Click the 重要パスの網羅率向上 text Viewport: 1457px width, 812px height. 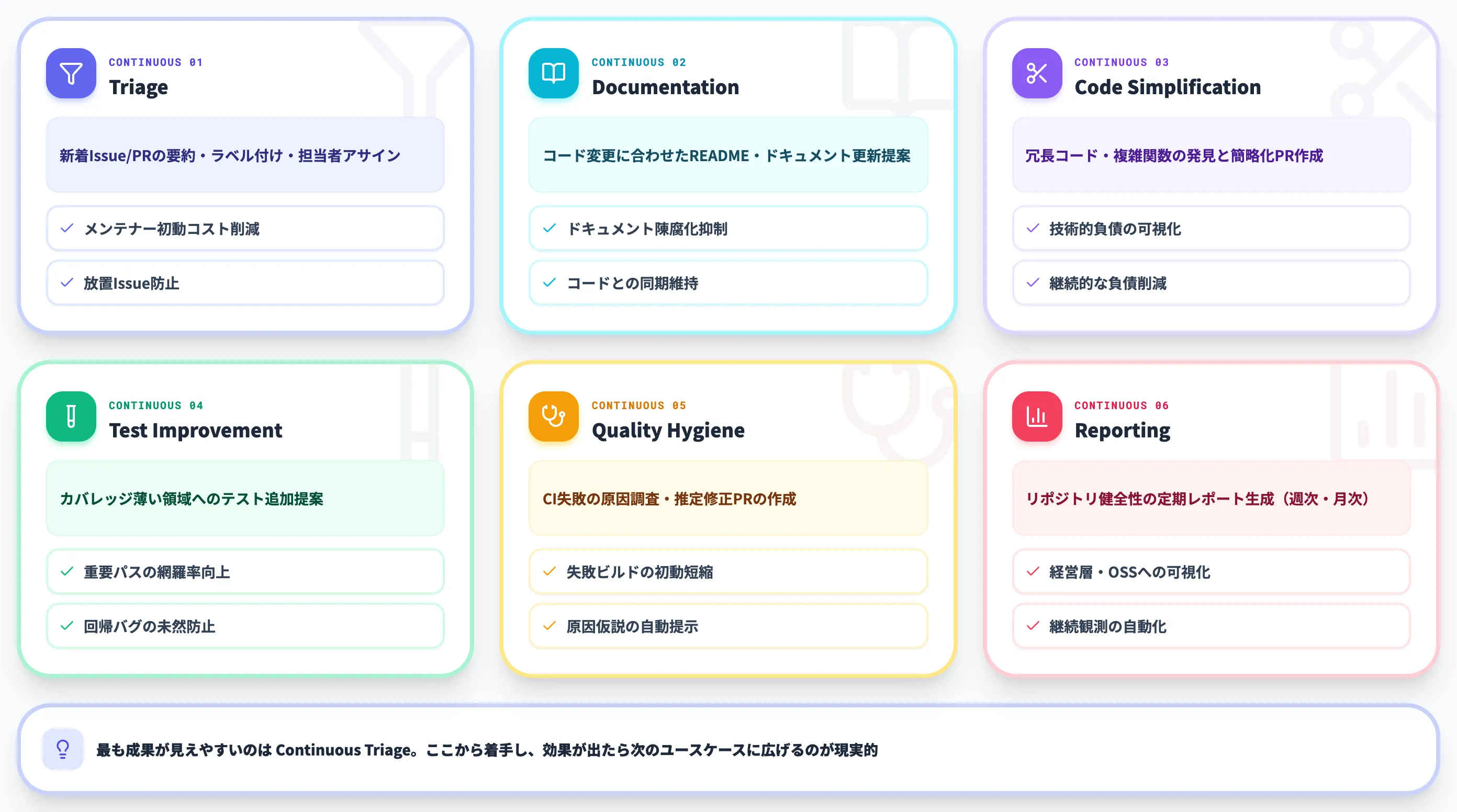[x=156, y=572]
